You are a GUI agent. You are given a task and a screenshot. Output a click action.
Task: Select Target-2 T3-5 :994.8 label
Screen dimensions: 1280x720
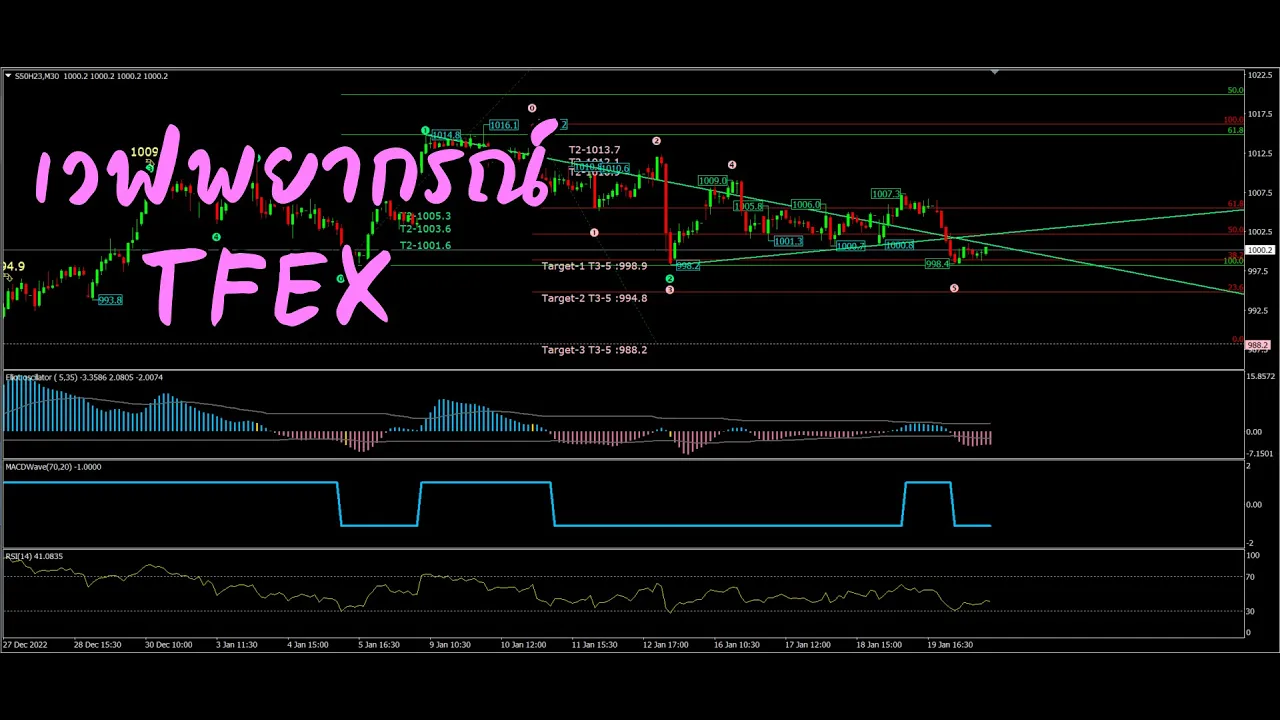point(594,298)
